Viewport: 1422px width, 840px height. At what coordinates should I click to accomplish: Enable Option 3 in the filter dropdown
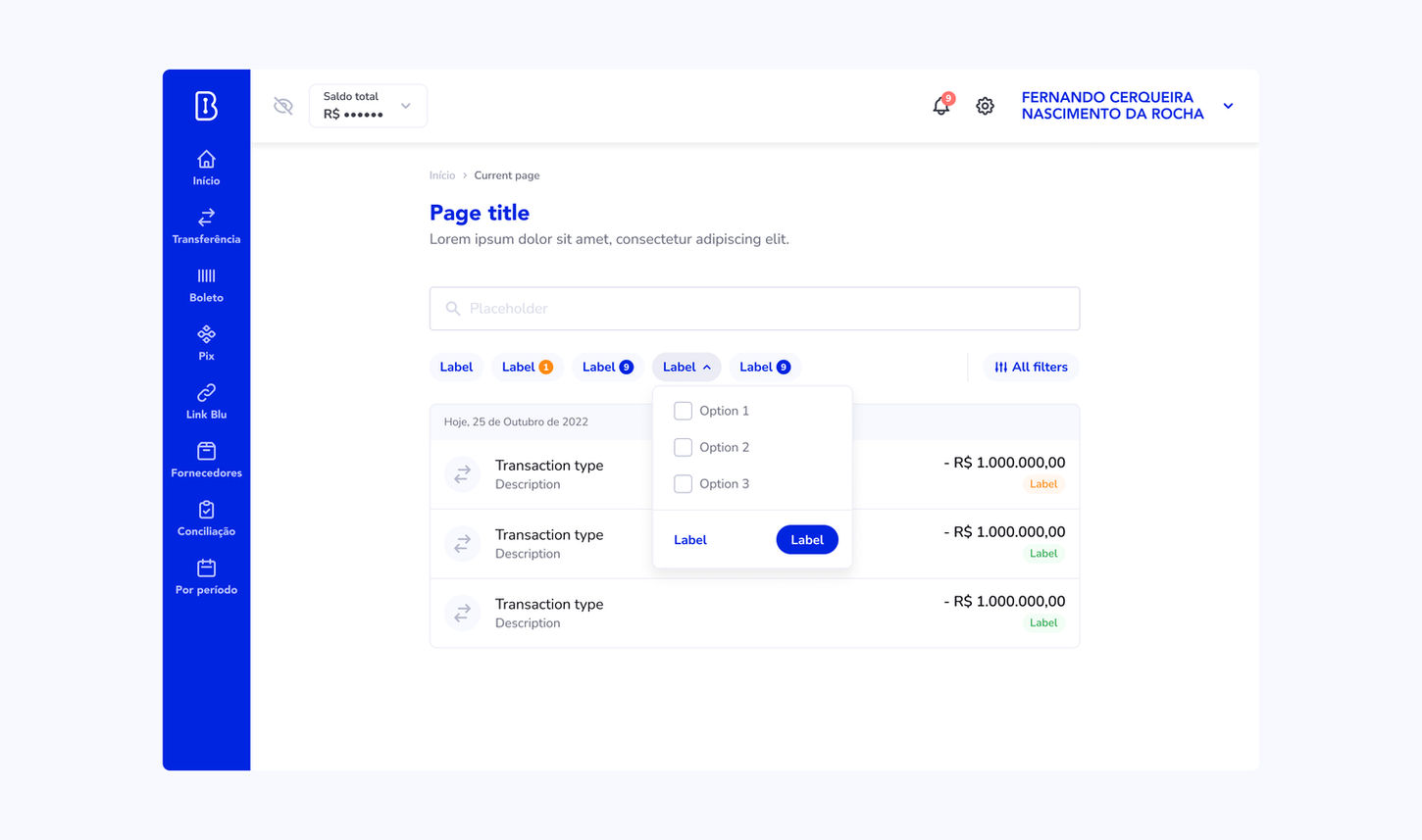(x=683, y=483)
